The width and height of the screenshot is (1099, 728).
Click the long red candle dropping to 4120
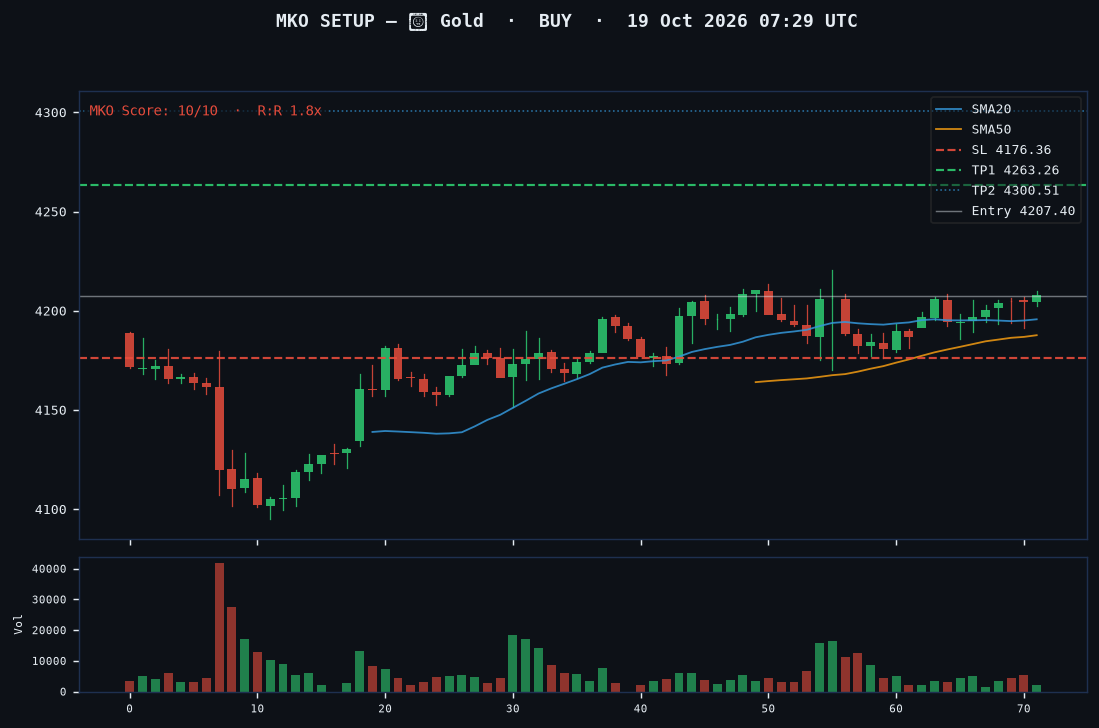coord(219,428)
